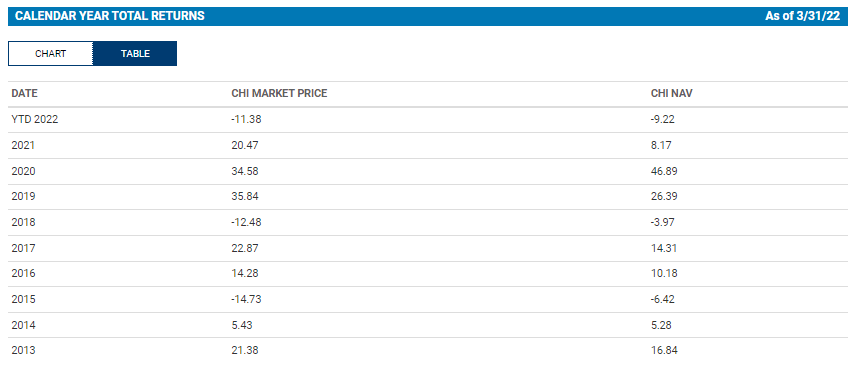Viewport: 854px width, 379px height.
Task: Click the 2013 NAV value 16.84
Action: click(x=664, y=351)
